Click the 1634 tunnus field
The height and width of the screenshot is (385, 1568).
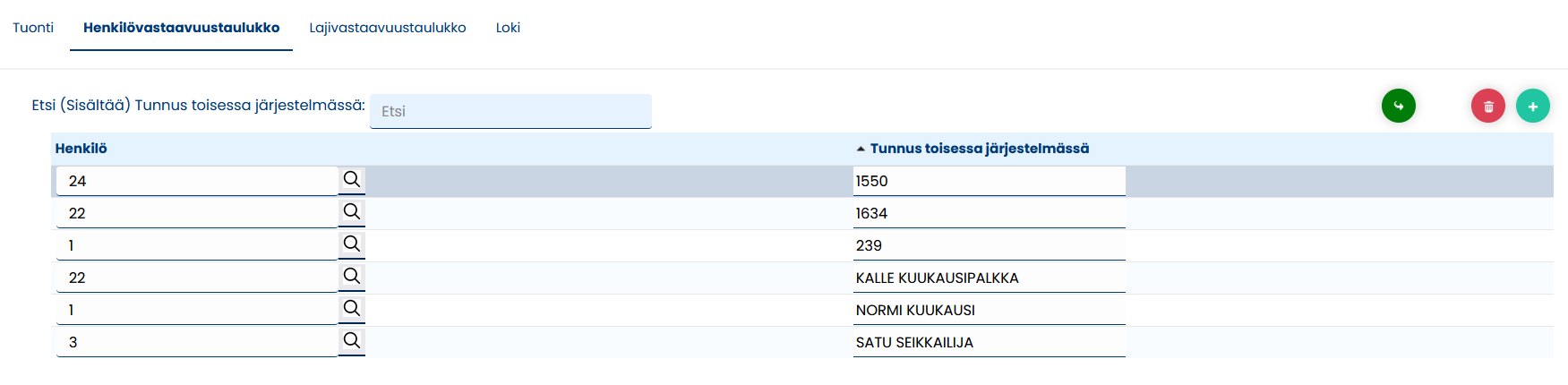tap(990, 213)
